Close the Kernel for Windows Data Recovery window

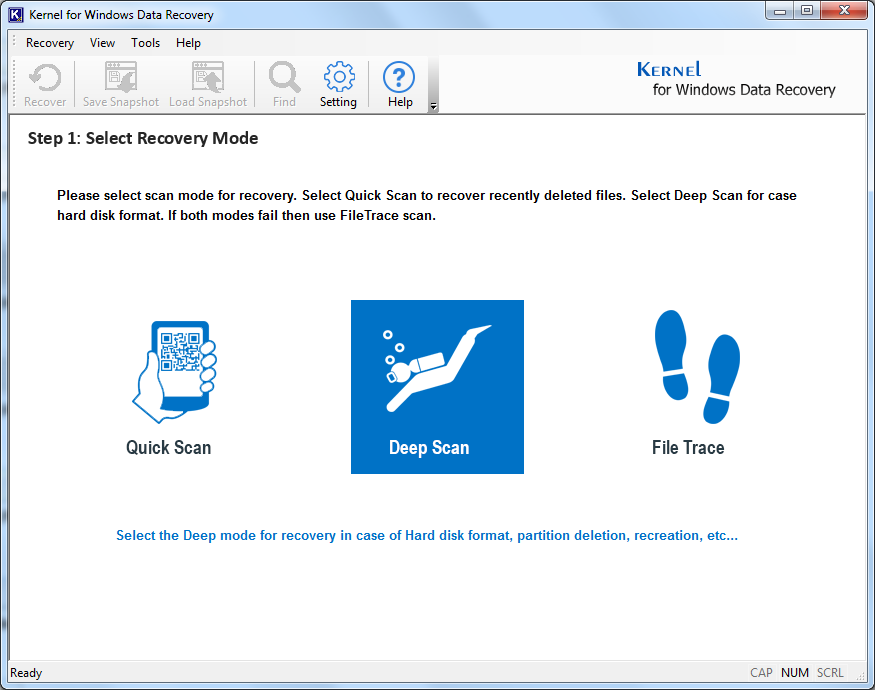(x=844, y=11)
